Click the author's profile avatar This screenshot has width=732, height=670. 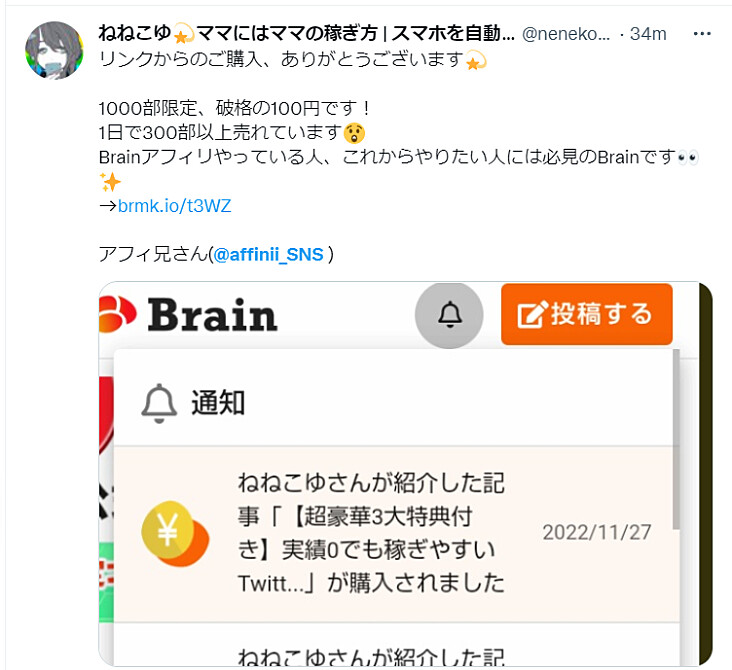coord(54,50)
